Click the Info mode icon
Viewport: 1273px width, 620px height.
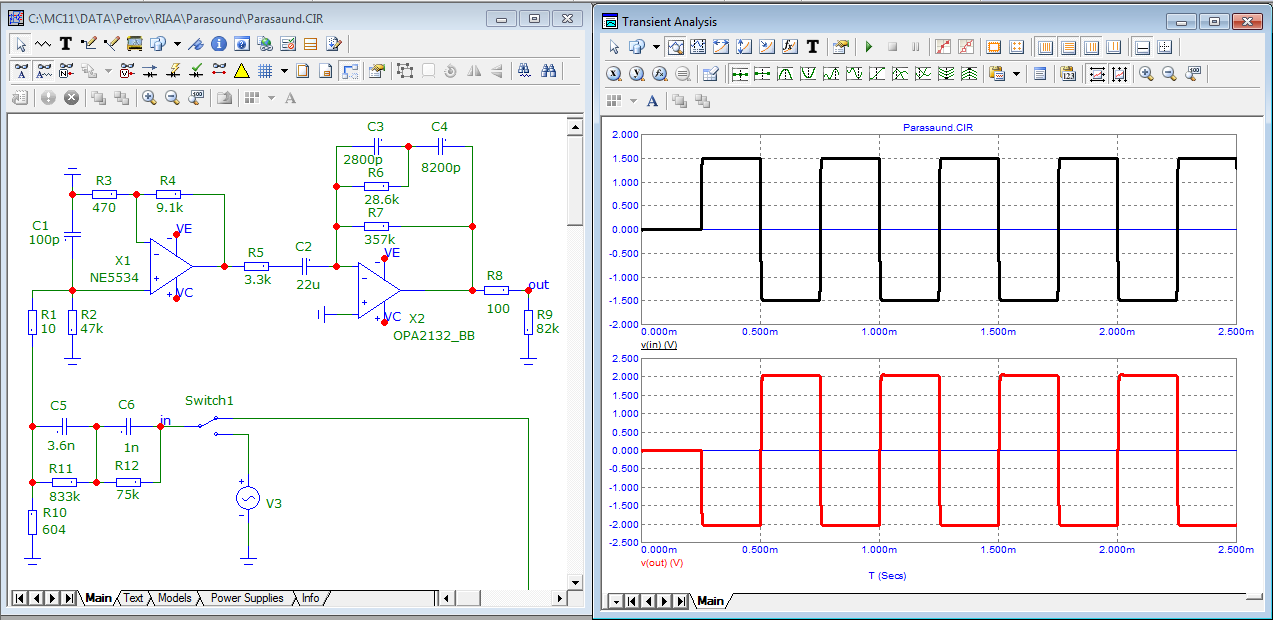tap(218, 44)
